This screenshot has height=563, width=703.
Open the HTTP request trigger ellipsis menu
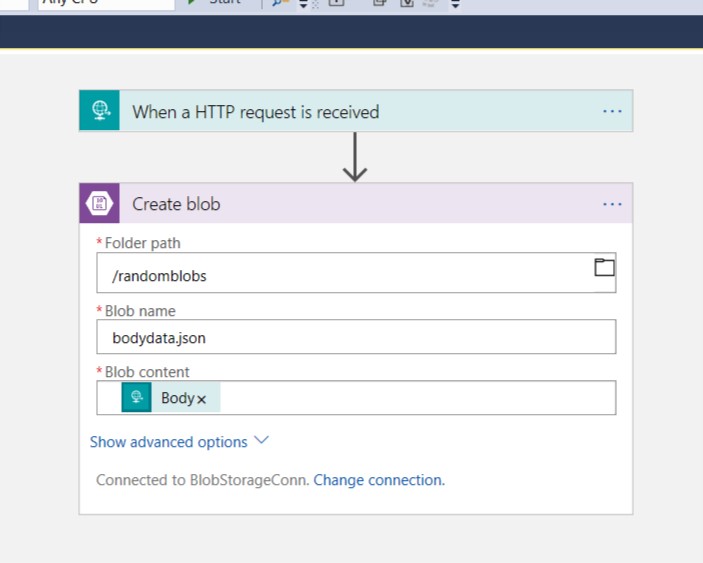click(612, 111)
